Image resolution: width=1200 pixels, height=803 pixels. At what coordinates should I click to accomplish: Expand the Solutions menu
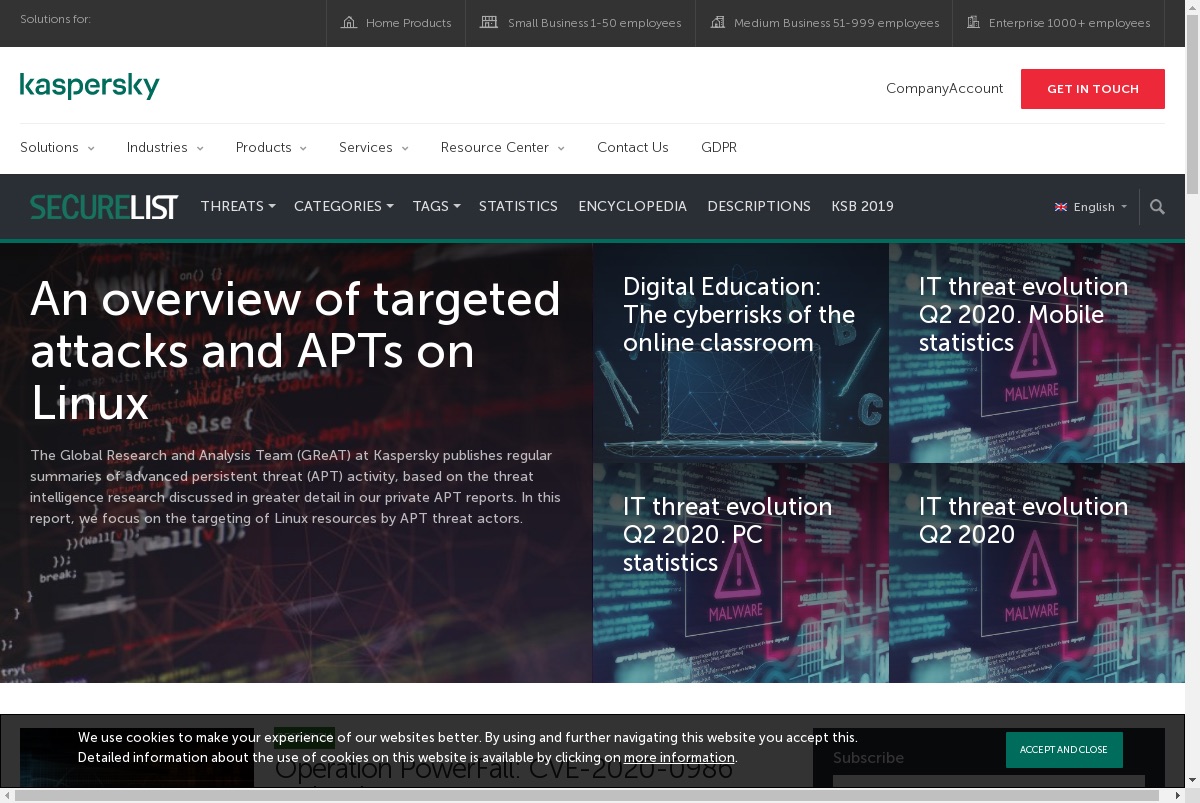pyautogui.click(x=57, y=147)
